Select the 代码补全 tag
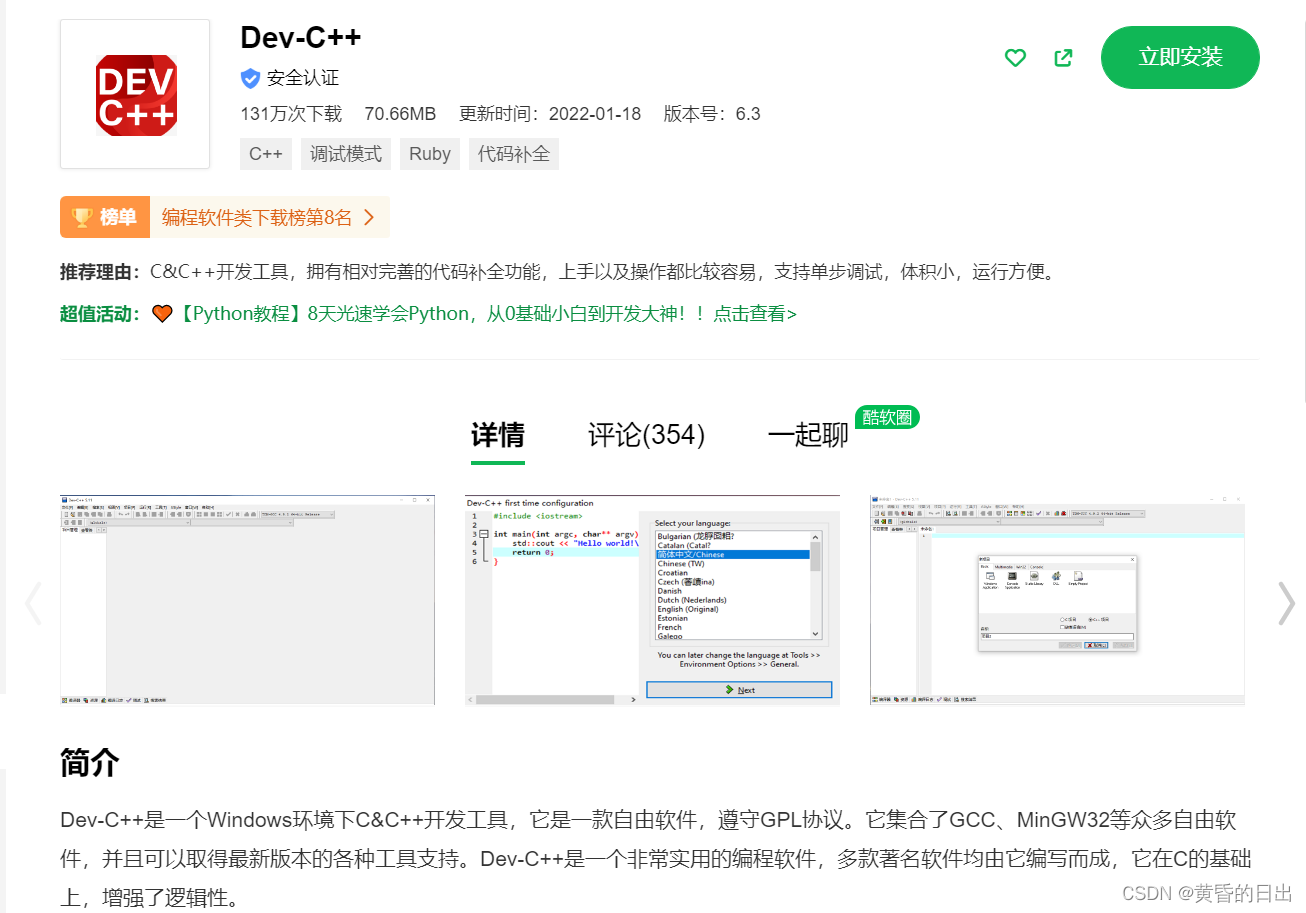The image size is (1306, 913). click(514, 154)
